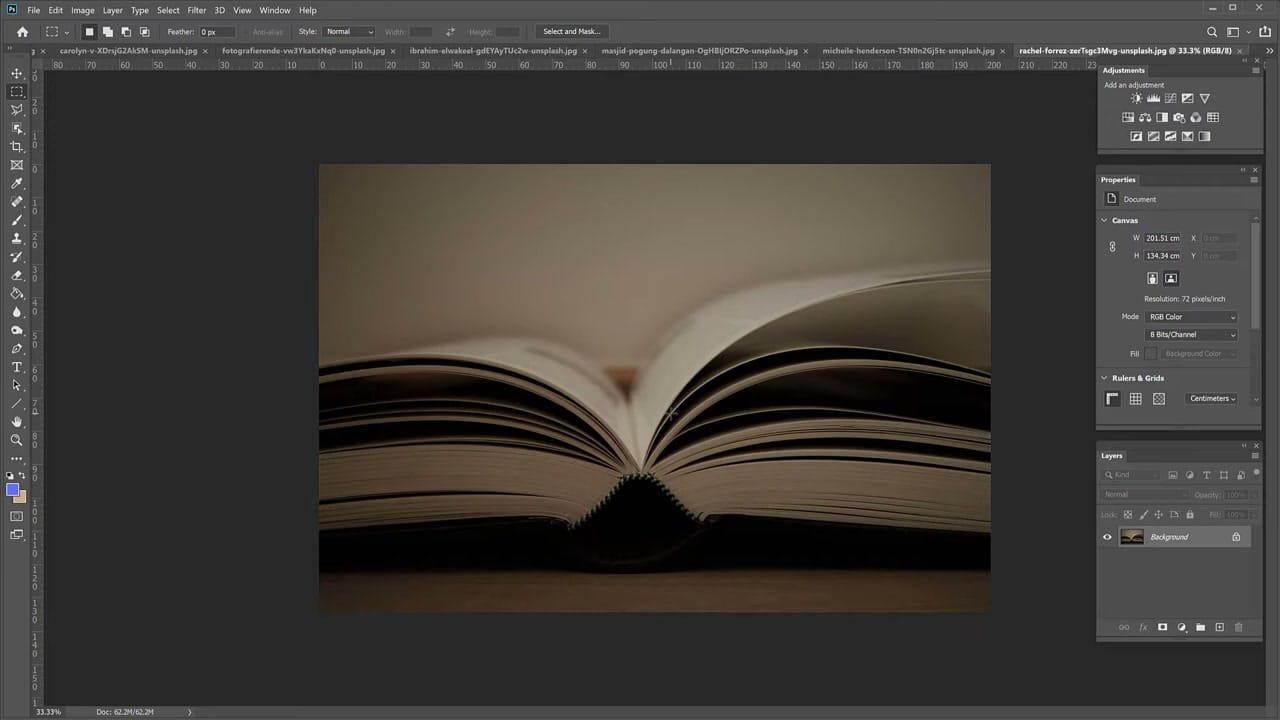Open the Style dropdown in options bar

(x=348, y=31)
